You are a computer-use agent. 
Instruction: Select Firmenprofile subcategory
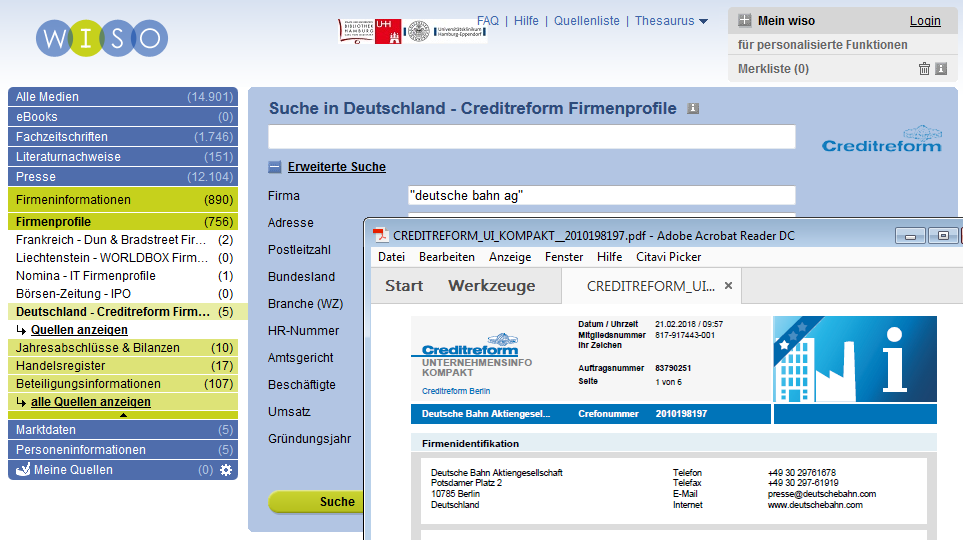(x=123, y=222)
